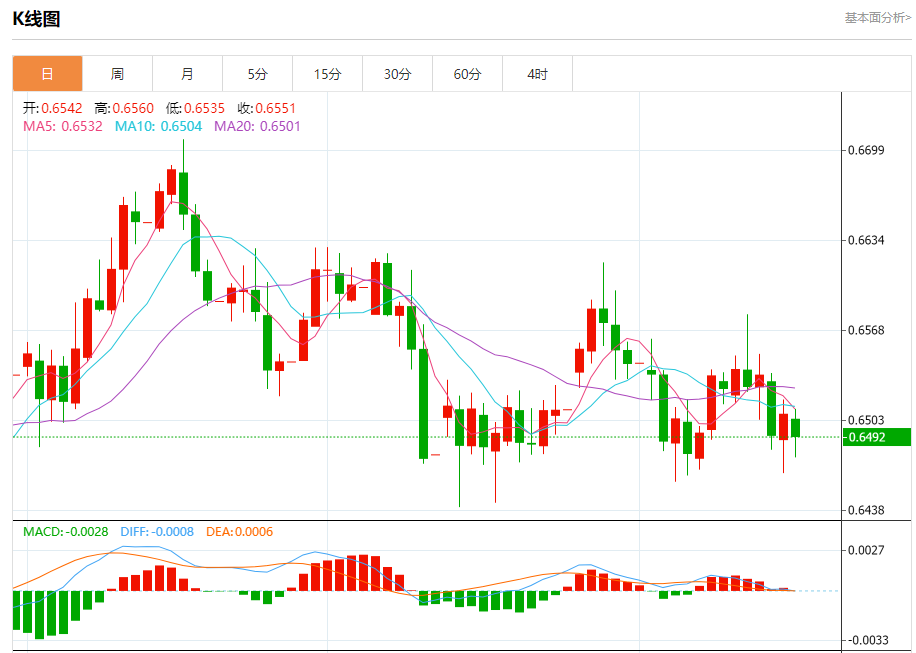This screenshot has width=916, height=653.
Task: Open the 基本面分析 link
Action: click(x=877, y=18)
